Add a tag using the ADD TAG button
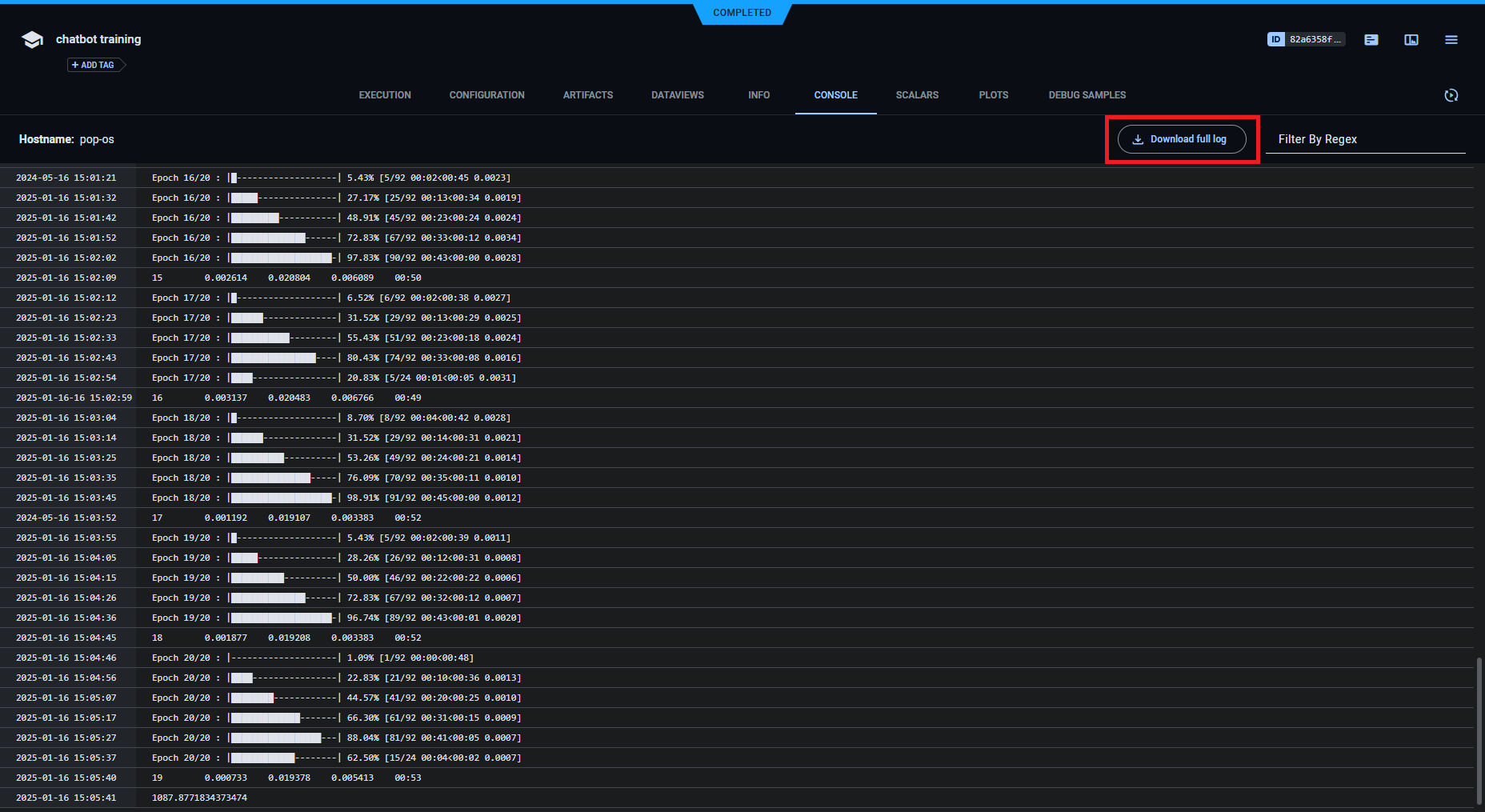Viewport: 1485px width, 812px height. coord(94,65)
